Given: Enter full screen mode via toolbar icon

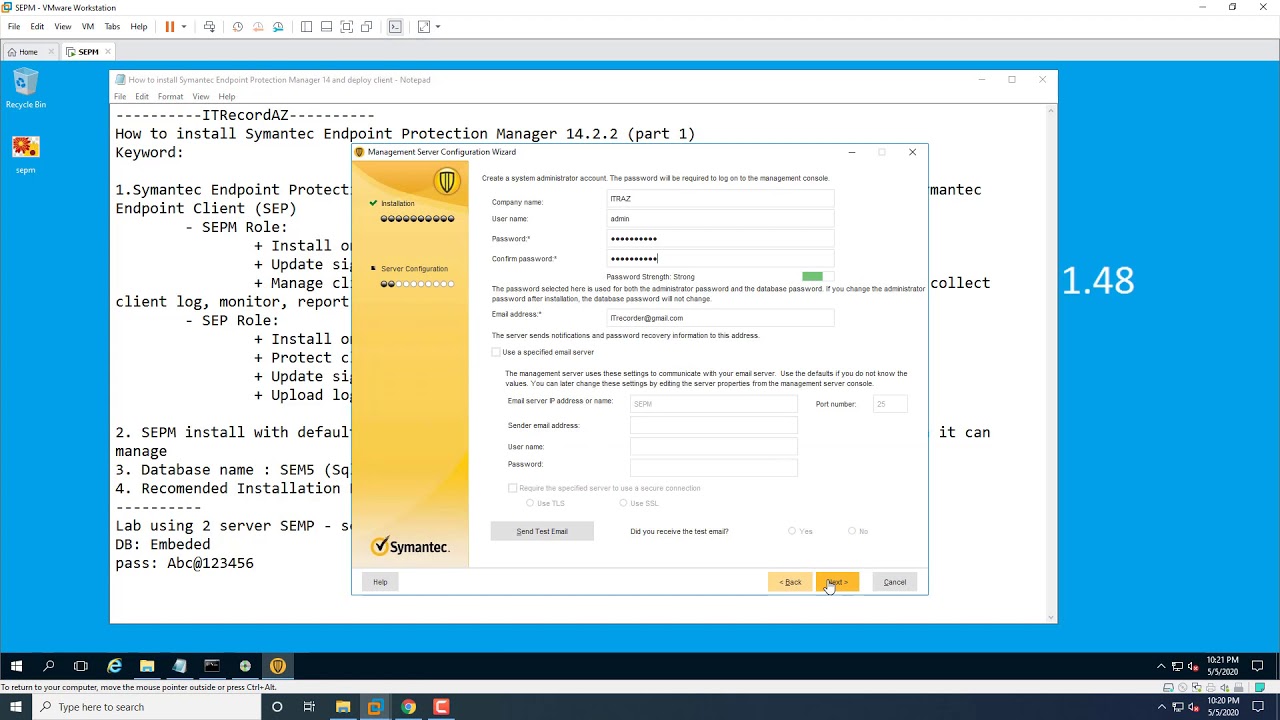Looking at the screenshot, I should (346, 27).
